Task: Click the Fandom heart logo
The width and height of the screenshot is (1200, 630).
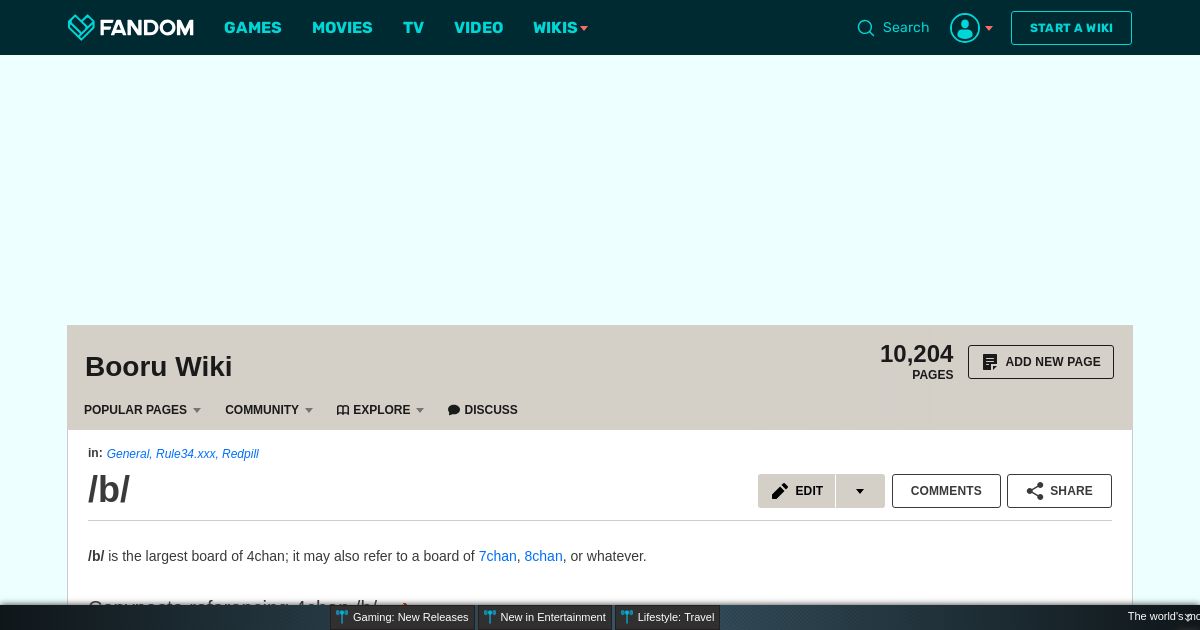Action: point(81,27)
